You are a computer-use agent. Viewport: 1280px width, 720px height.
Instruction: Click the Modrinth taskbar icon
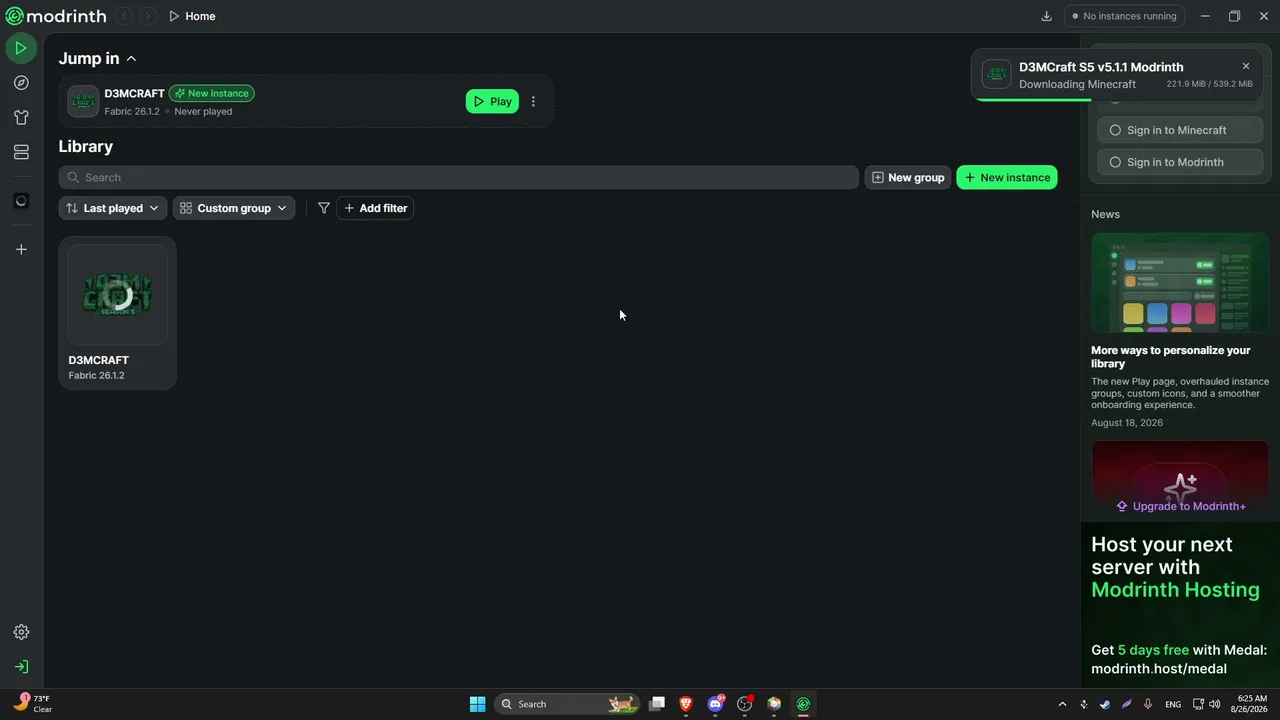(x=803, y=704)
